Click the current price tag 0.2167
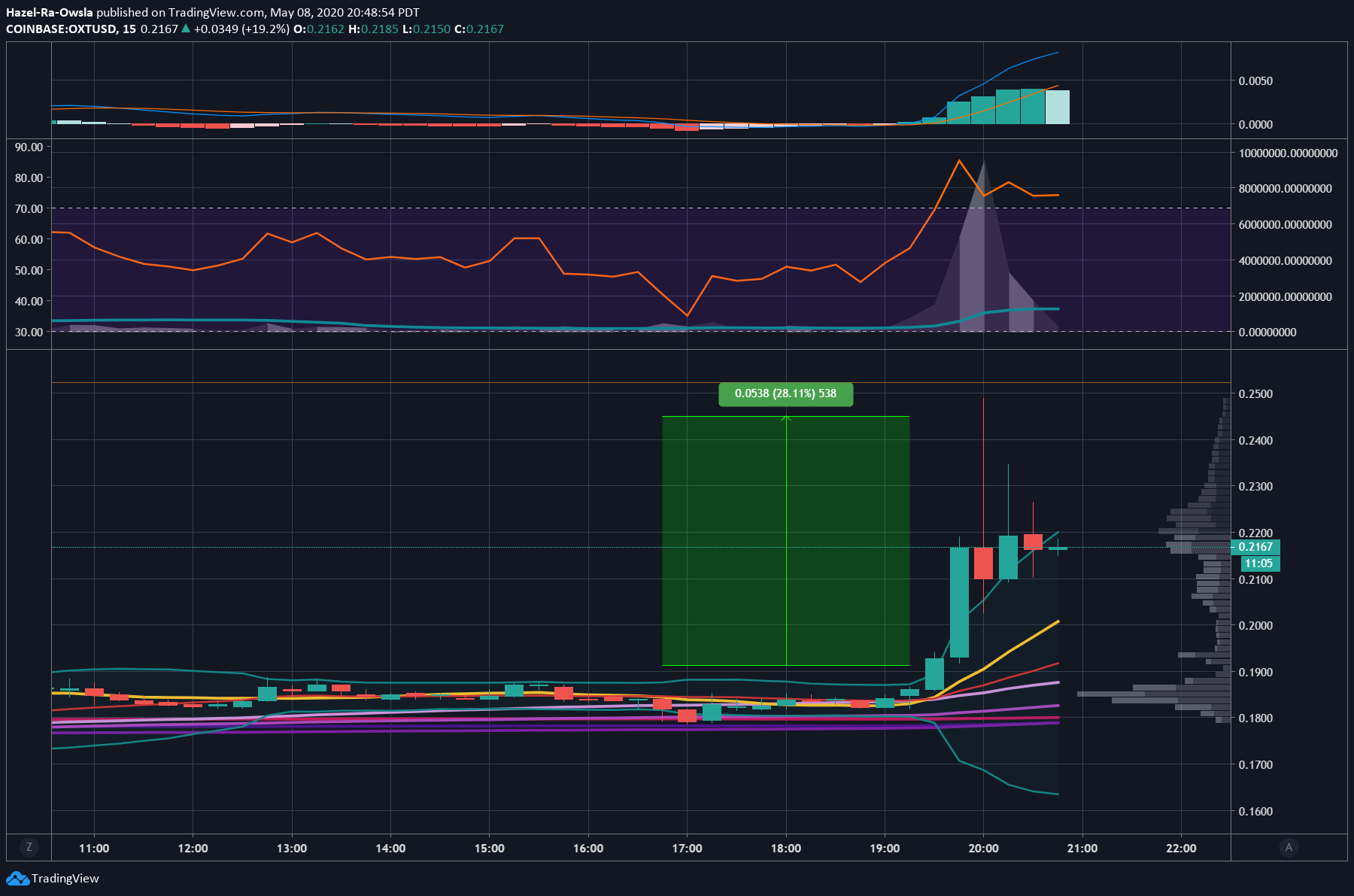 click(x=1255, y=547)
